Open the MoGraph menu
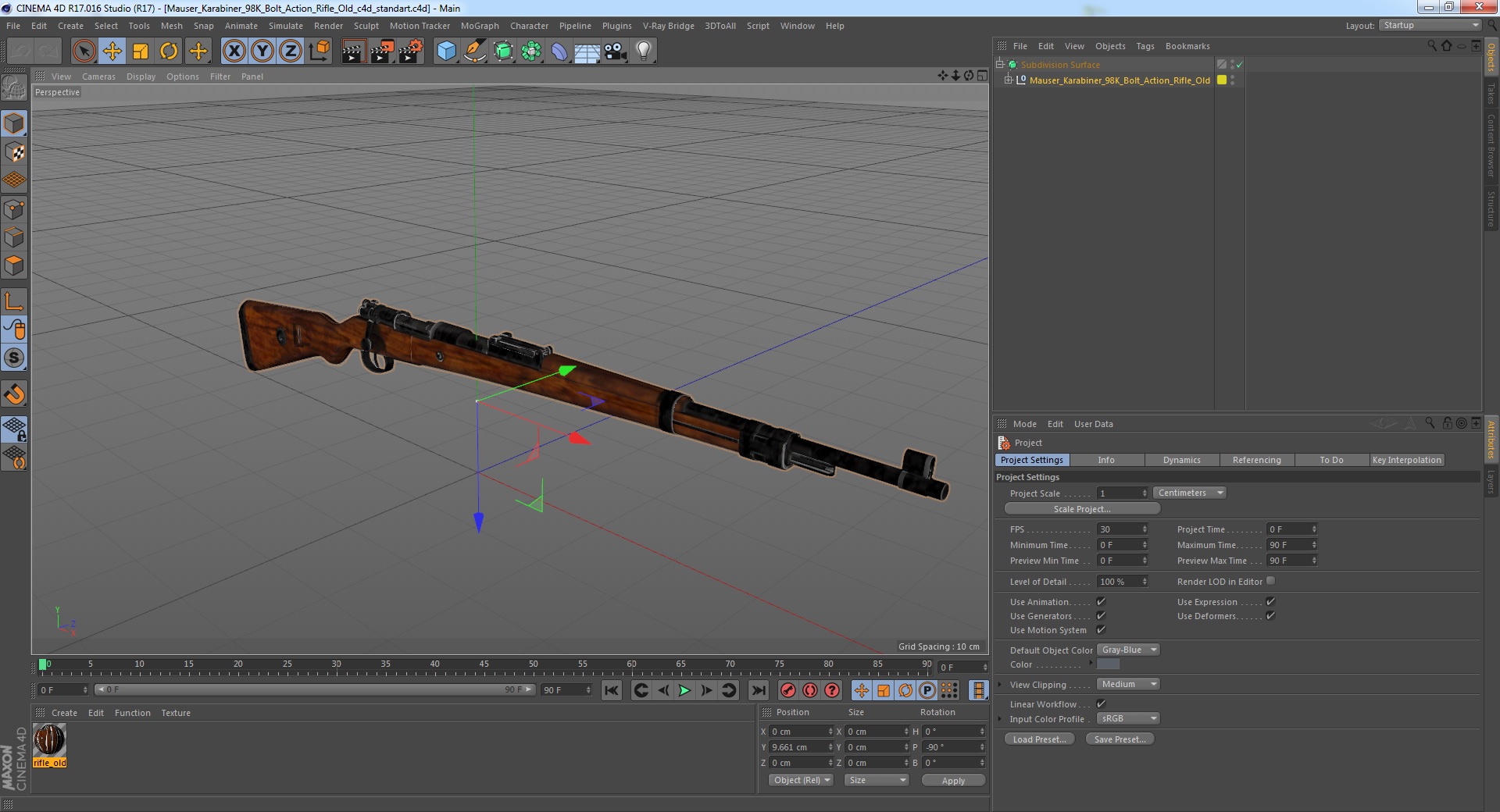Screen dimensions: 1500x812 point(480,26)
